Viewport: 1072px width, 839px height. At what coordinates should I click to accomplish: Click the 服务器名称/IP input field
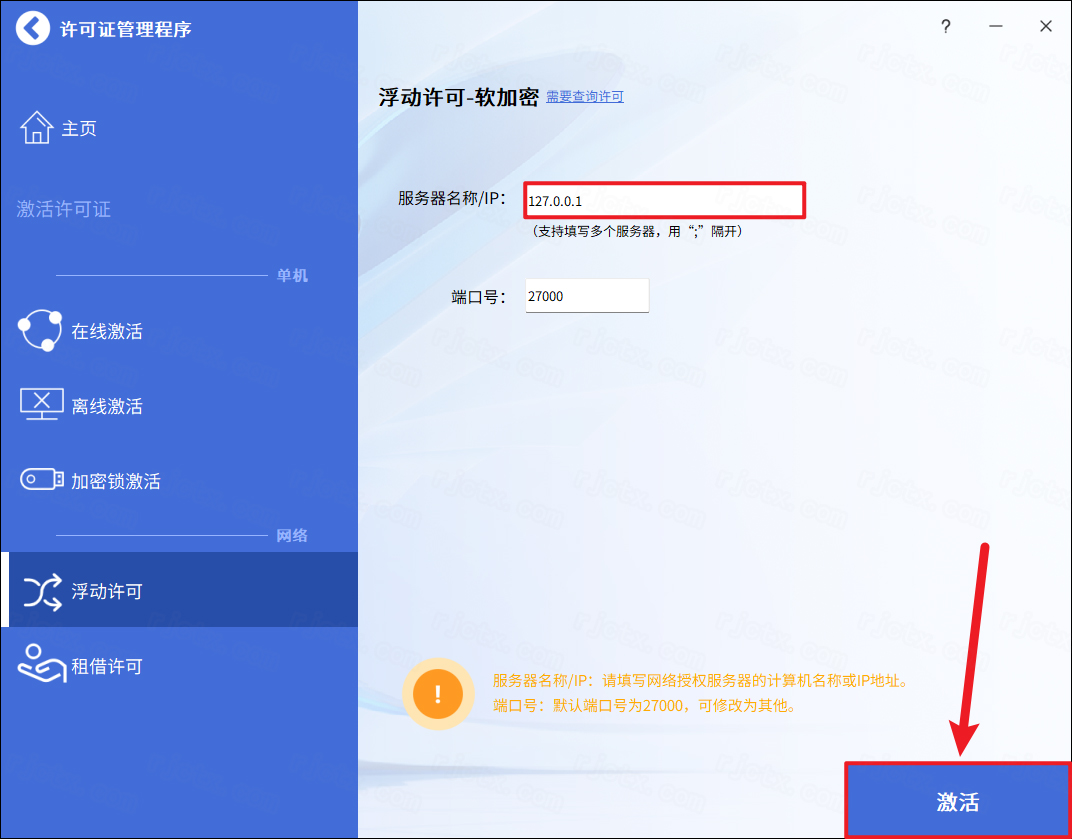(664, 200)
